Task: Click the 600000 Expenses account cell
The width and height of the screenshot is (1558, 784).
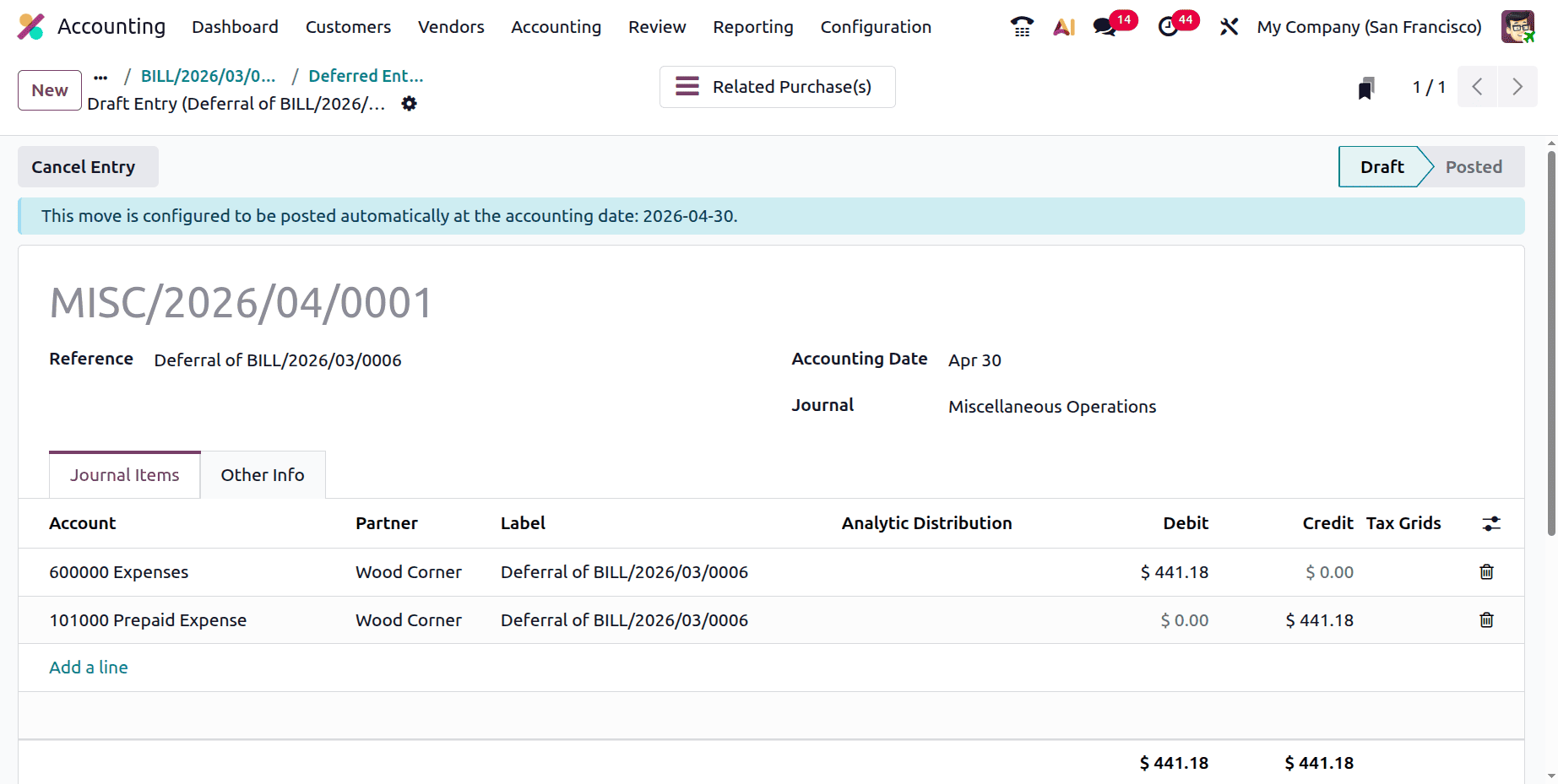Action: [119, 572]
